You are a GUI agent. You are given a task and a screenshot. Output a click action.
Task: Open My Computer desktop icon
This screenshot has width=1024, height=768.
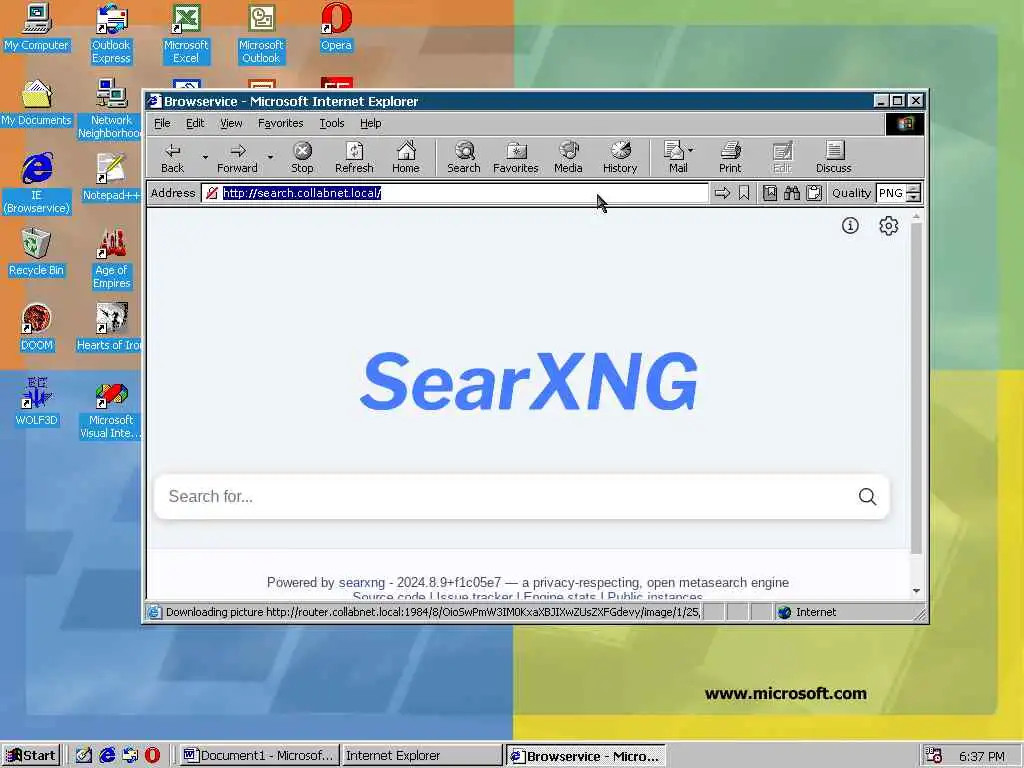pyautogui.click(x=36, y=27)
